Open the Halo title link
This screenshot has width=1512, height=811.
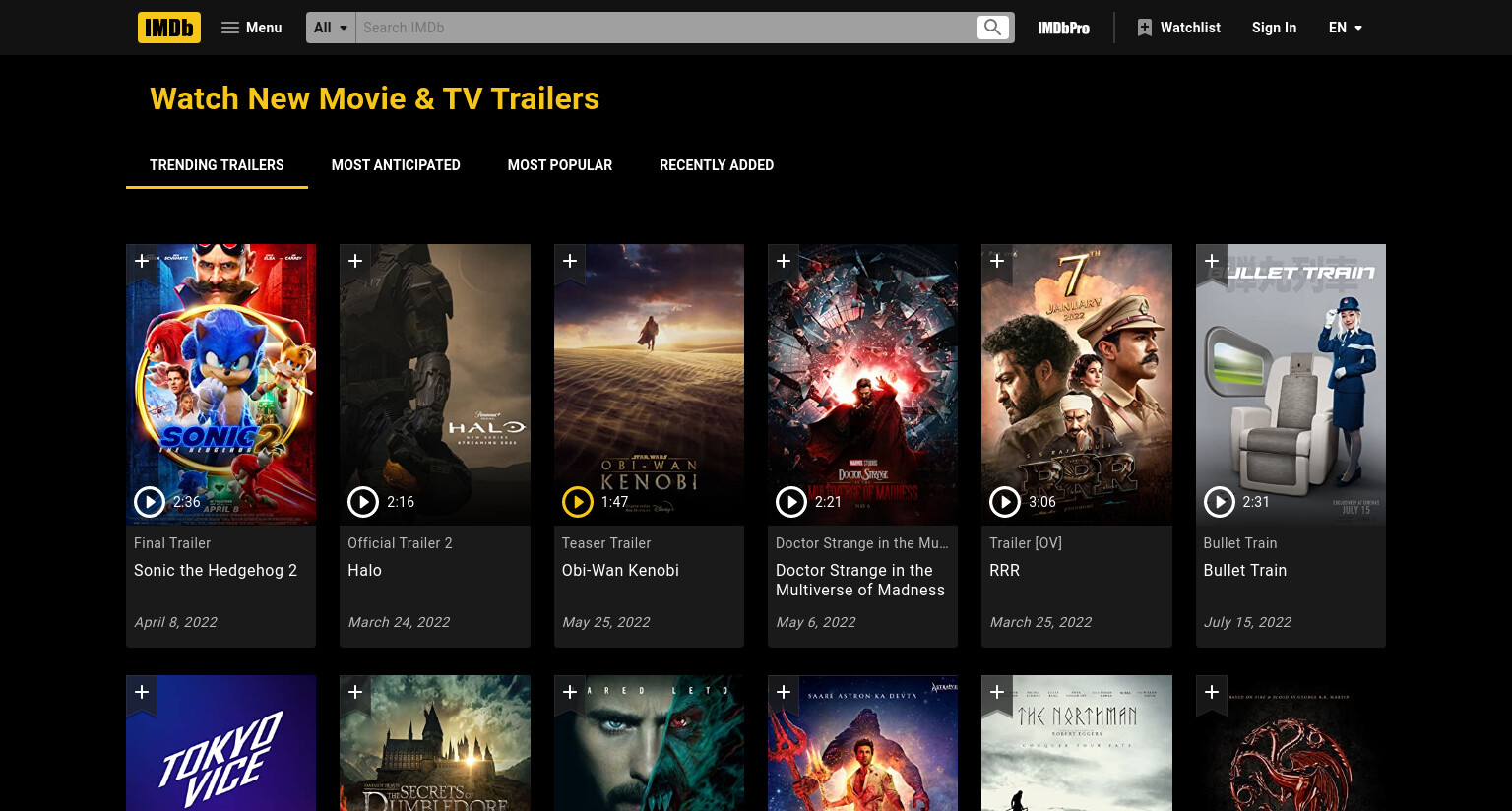(x=364, y=570)
